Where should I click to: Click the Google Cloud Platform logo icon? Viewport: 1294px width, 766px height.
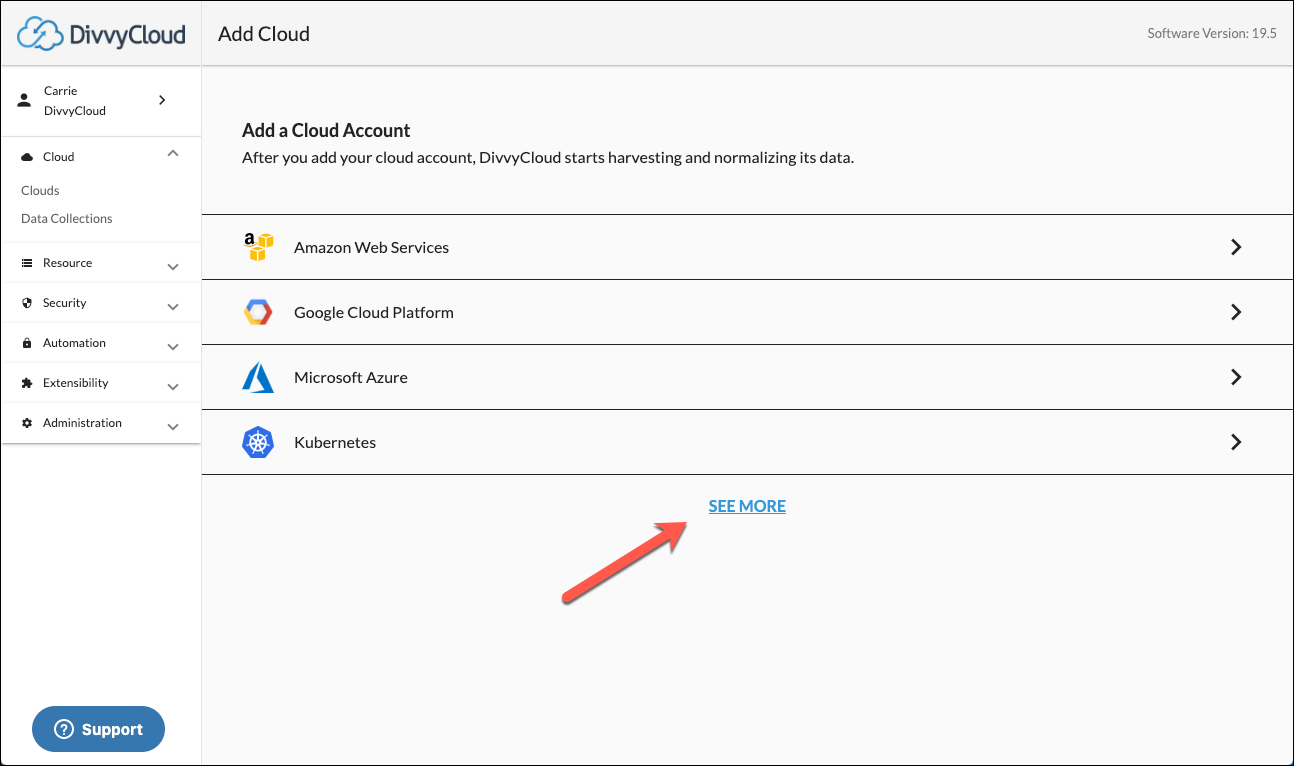point(258,312)
